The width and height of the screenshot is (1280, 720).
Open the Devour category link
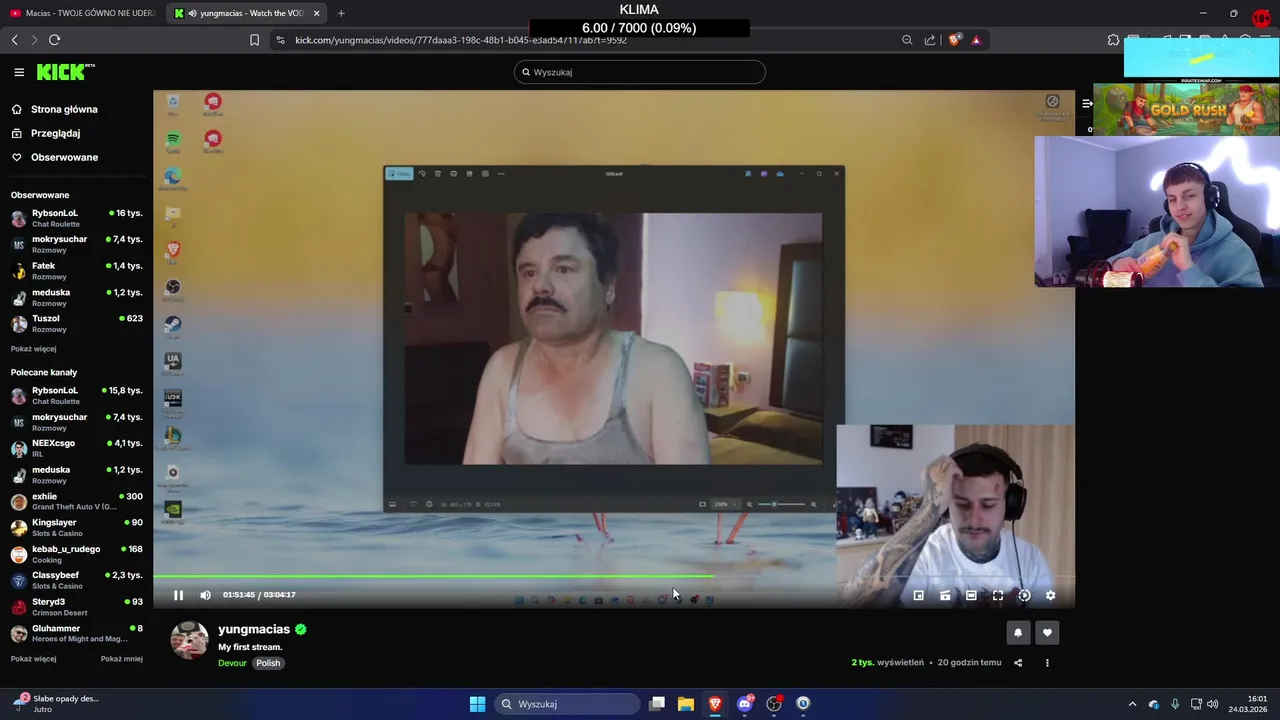pos(232,663)
